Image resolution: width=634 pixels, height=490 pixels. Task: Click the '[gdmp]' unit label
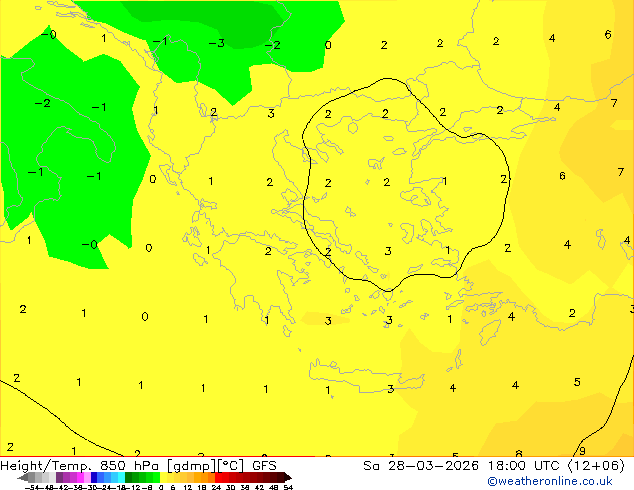pyautogui.click(x=191, y=466)
